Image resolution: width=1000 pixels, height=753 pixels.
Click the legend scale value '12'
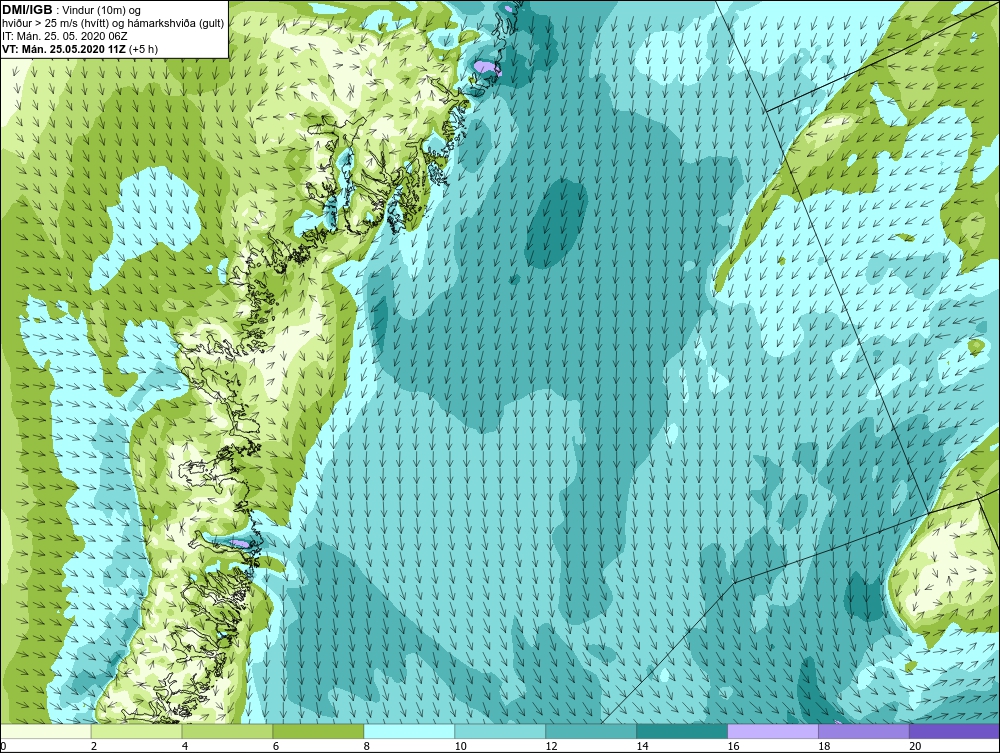click(552, 746)
